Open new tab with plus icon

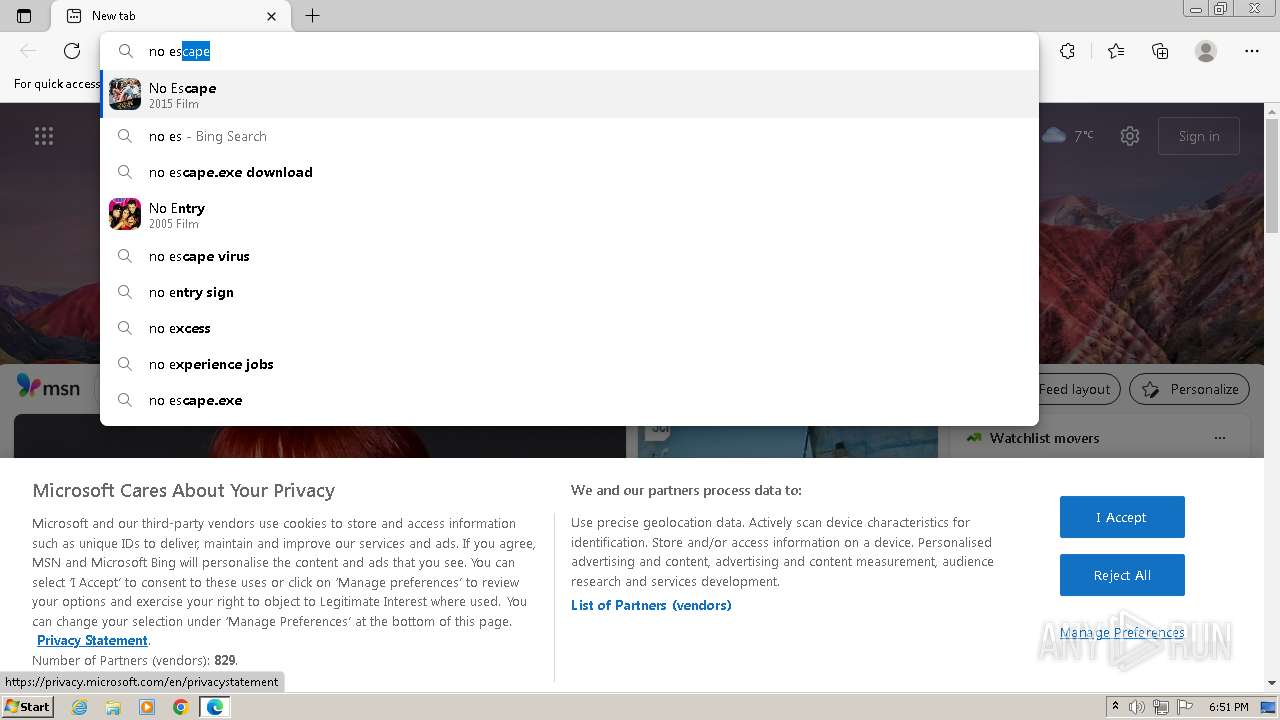[312, 16]
